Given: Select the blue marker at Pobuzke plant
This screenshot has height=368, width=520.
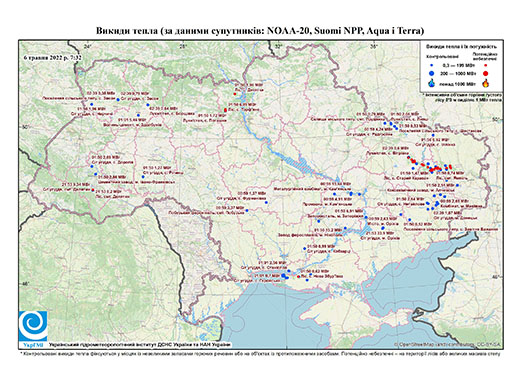Looking at the screenshot, I should click(x=247, y=211).
